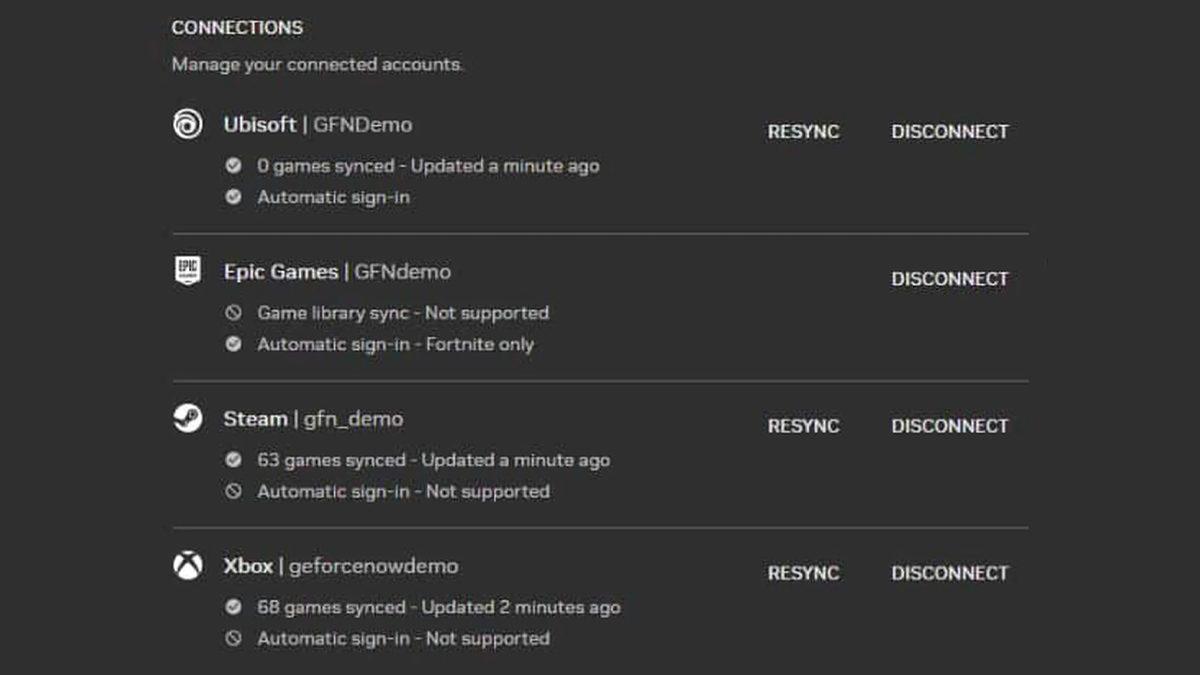Click the not-supported icon for Epic library sync
The width and height of the screenshot is (1200, 675).
point(234,313)
